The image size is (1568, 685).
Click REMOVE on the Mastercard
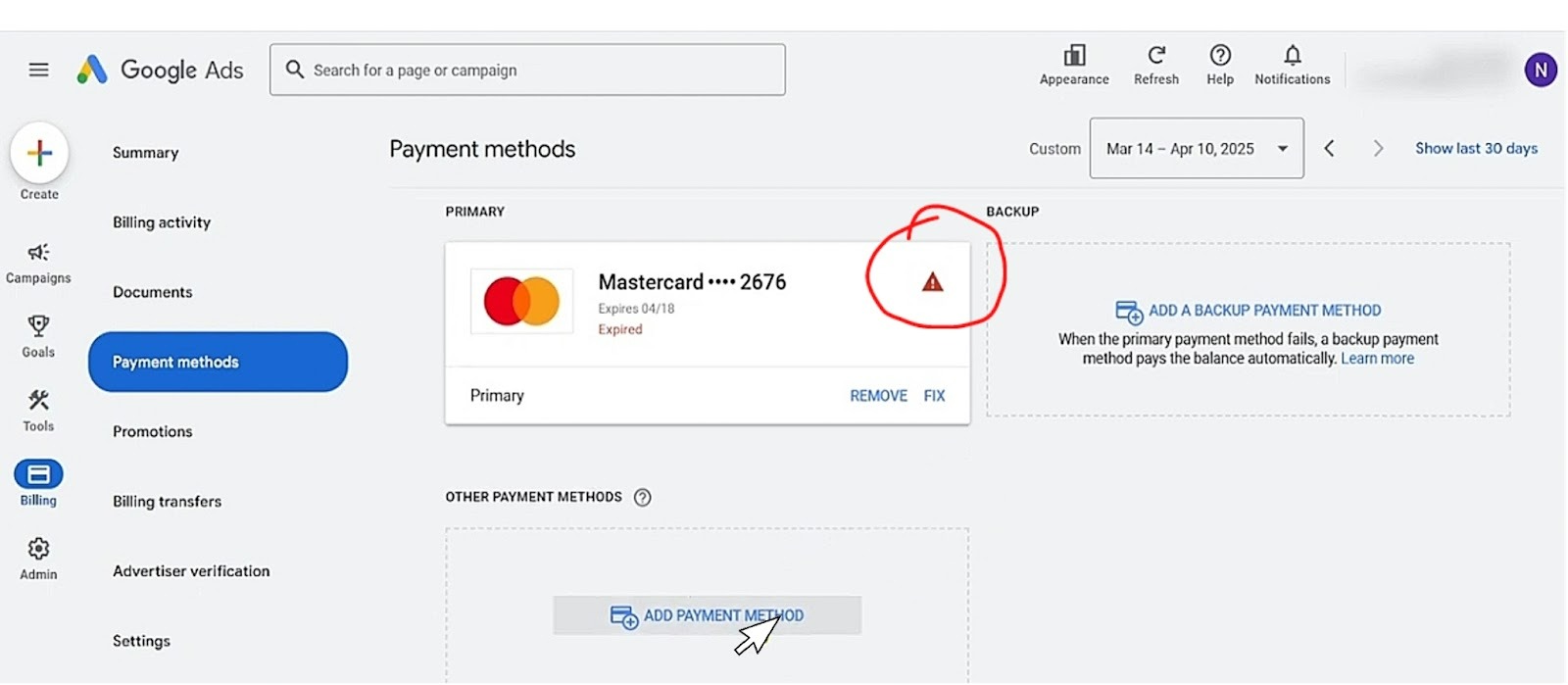pyautogui.click(x=878, y=396)
